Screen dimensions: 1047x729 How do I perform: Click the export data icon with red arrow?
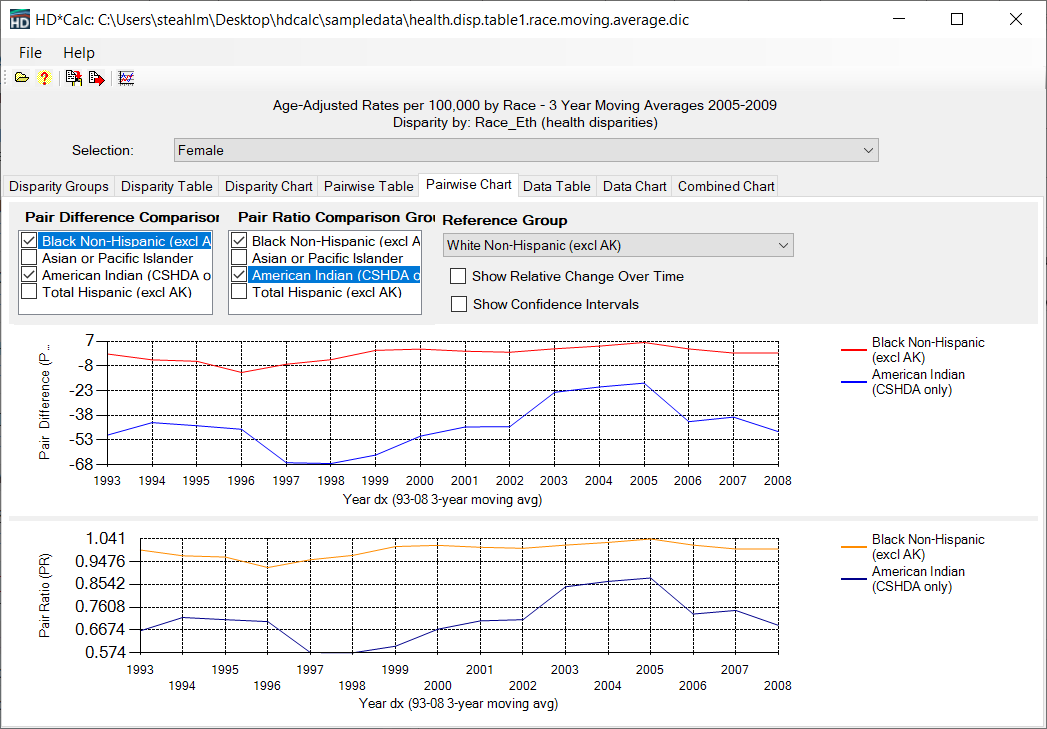(96, 78)
